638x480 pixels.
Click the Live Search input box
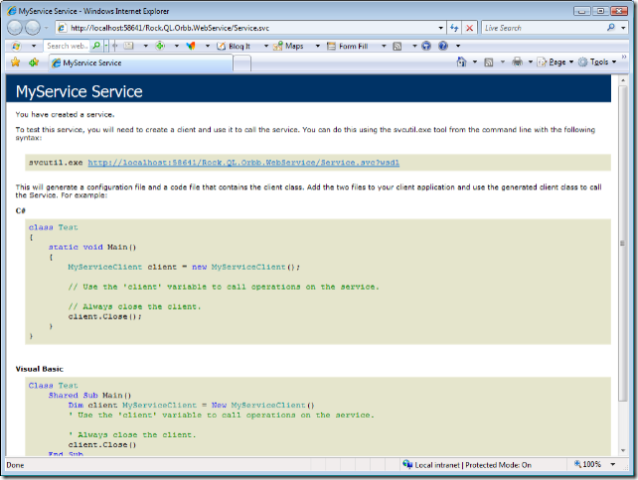(543, 28)
